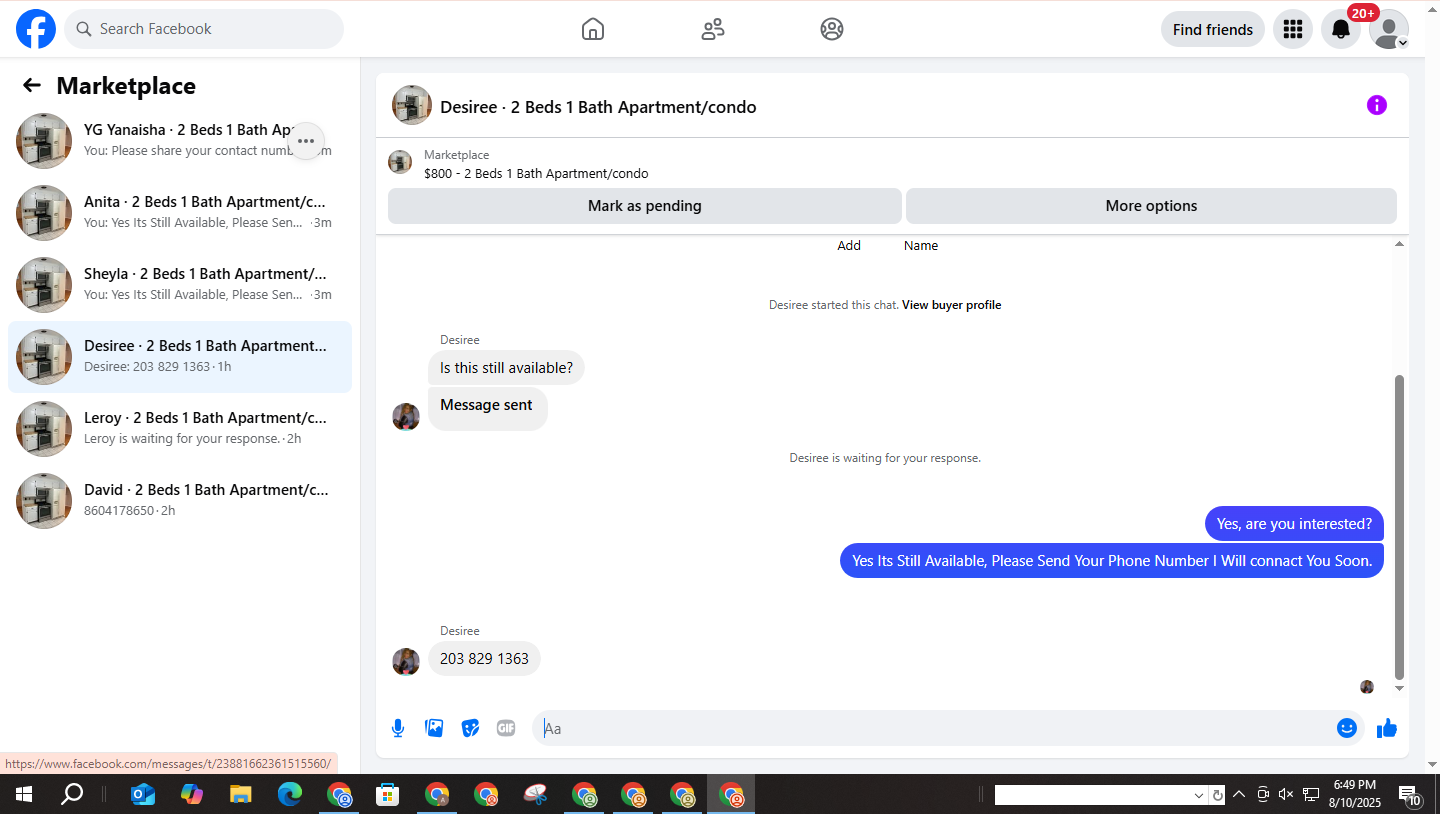Launch Outlook from the taskbar
The height and width of the screenshot is (814, 1440).
pos(143,795)
